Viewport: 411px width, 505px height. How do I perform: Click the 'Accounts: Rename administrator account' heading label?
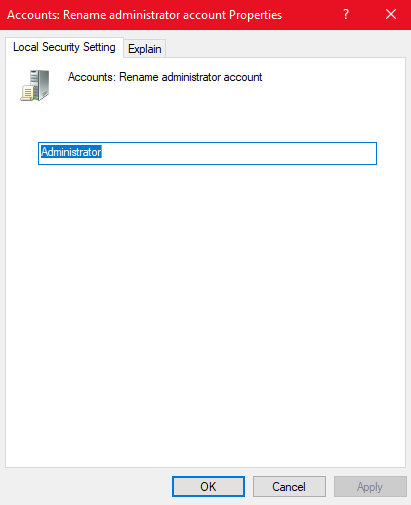tap(165, 77)
